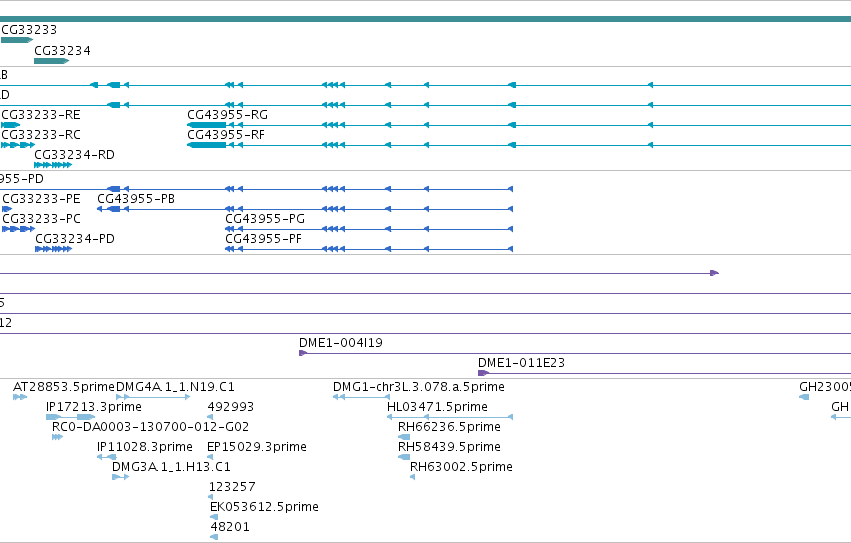Viewport: 851px width, 543px height.
Task: Click the CG33233-PE protein feature
Action: click(7, 209)
